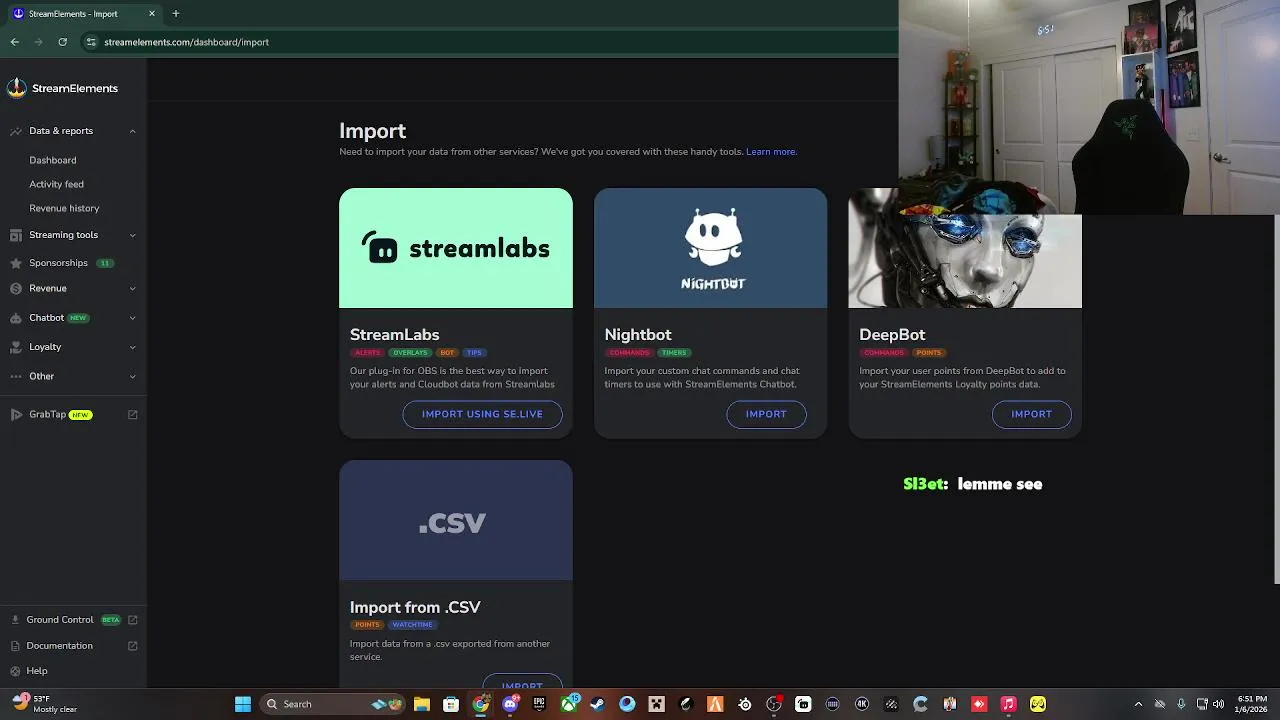This screenshot has height=720, width=1280.
Task: Click the Loyalty heart-hand icon
Action: click(16, 347)
